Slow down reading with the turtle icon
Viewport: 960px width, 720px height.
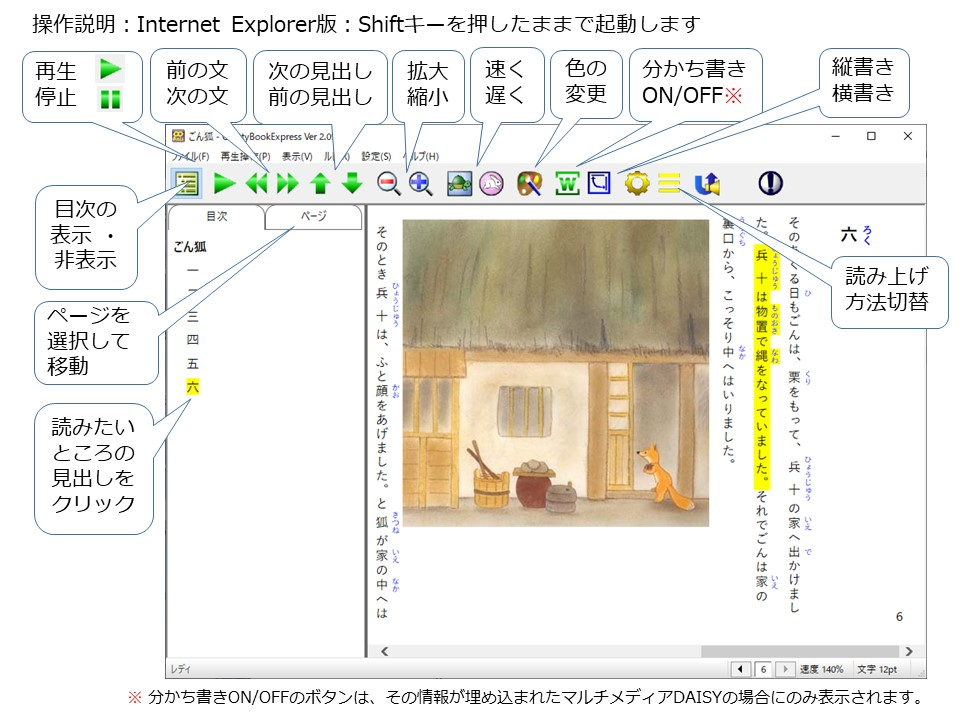tap(459, 184)
